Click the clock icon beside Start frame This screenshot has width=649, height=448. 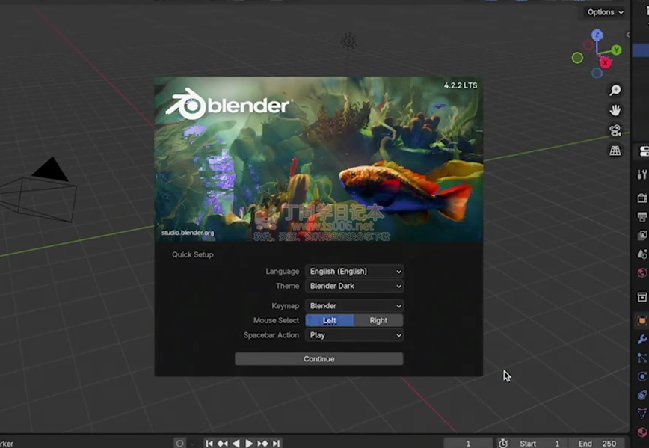[503, 443]
